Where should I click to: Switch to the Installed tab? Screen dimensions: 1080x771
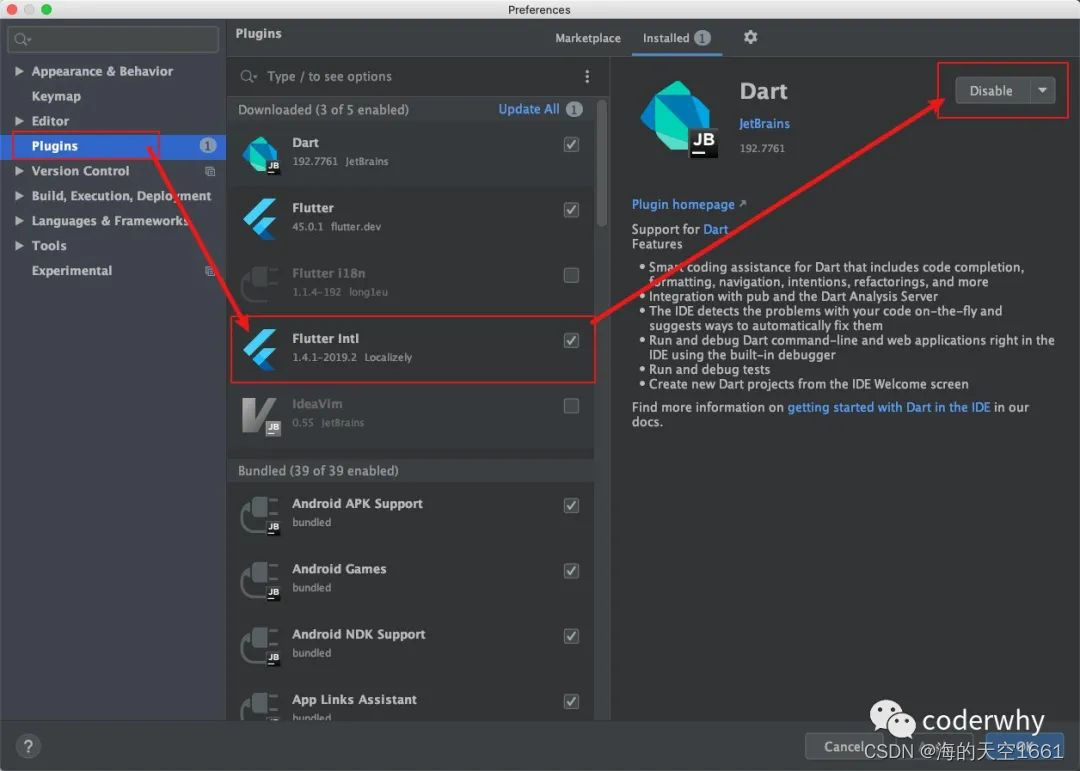pos(676,38)
